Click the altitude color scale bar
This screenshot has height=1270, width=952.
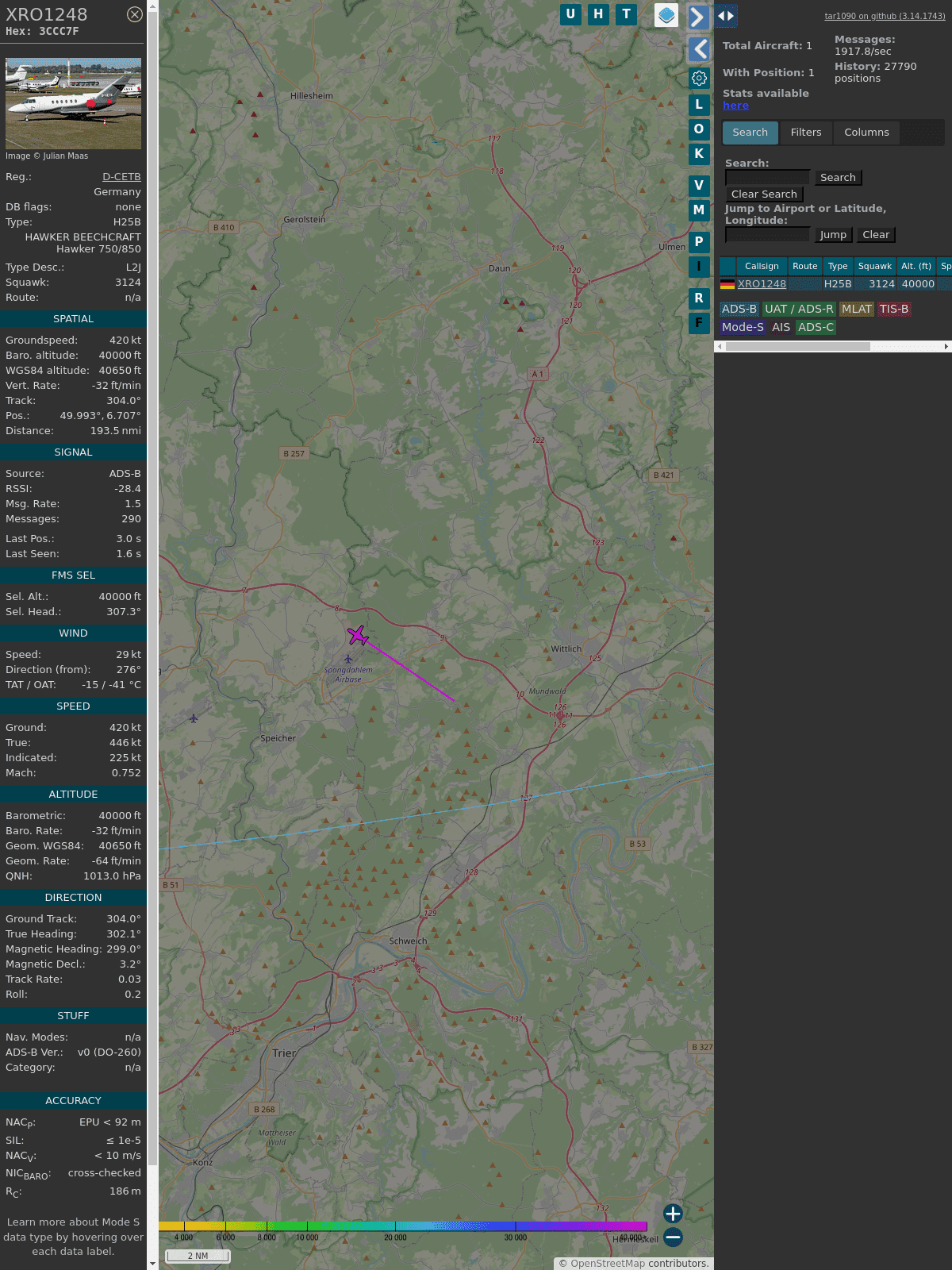pos(403,1226)
